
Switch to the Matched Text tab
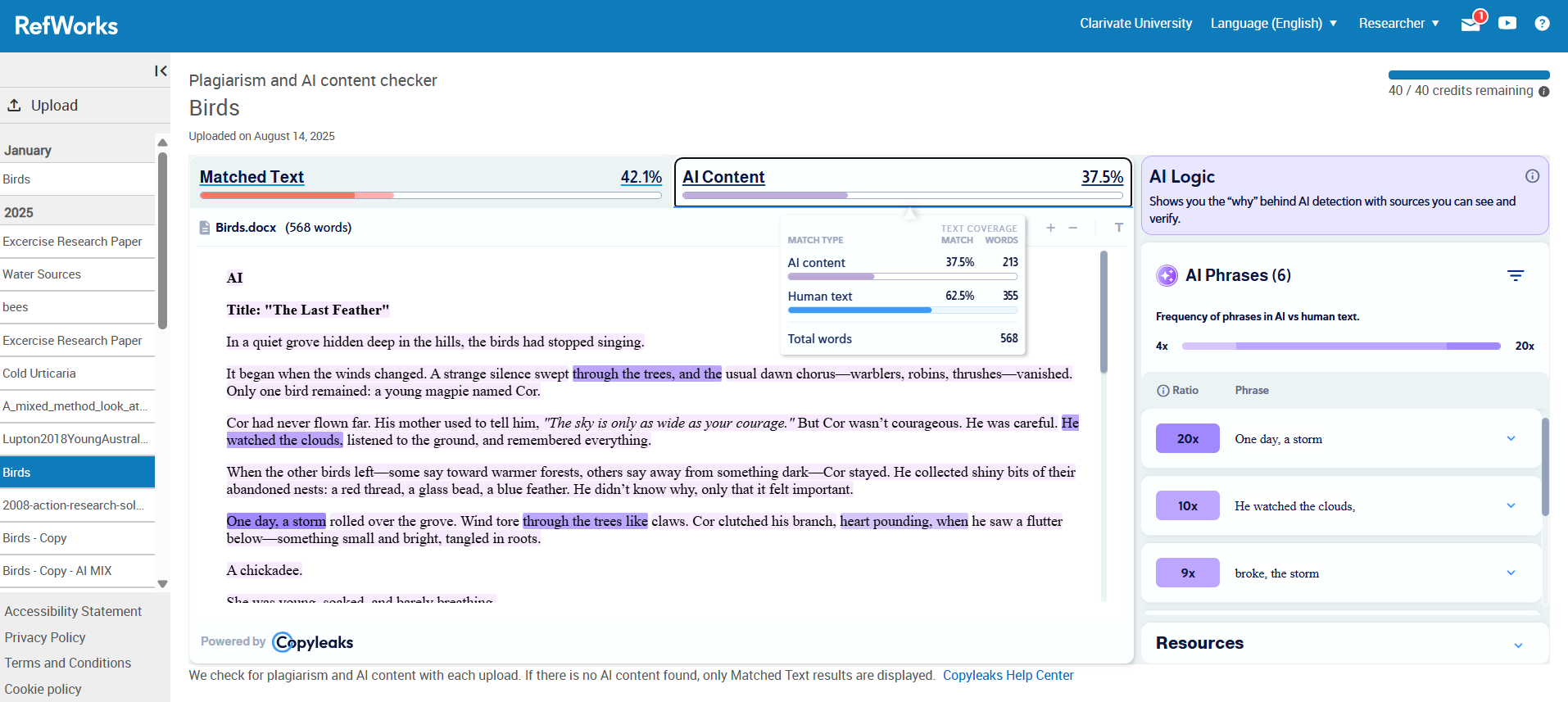click(x=431, y=181)
